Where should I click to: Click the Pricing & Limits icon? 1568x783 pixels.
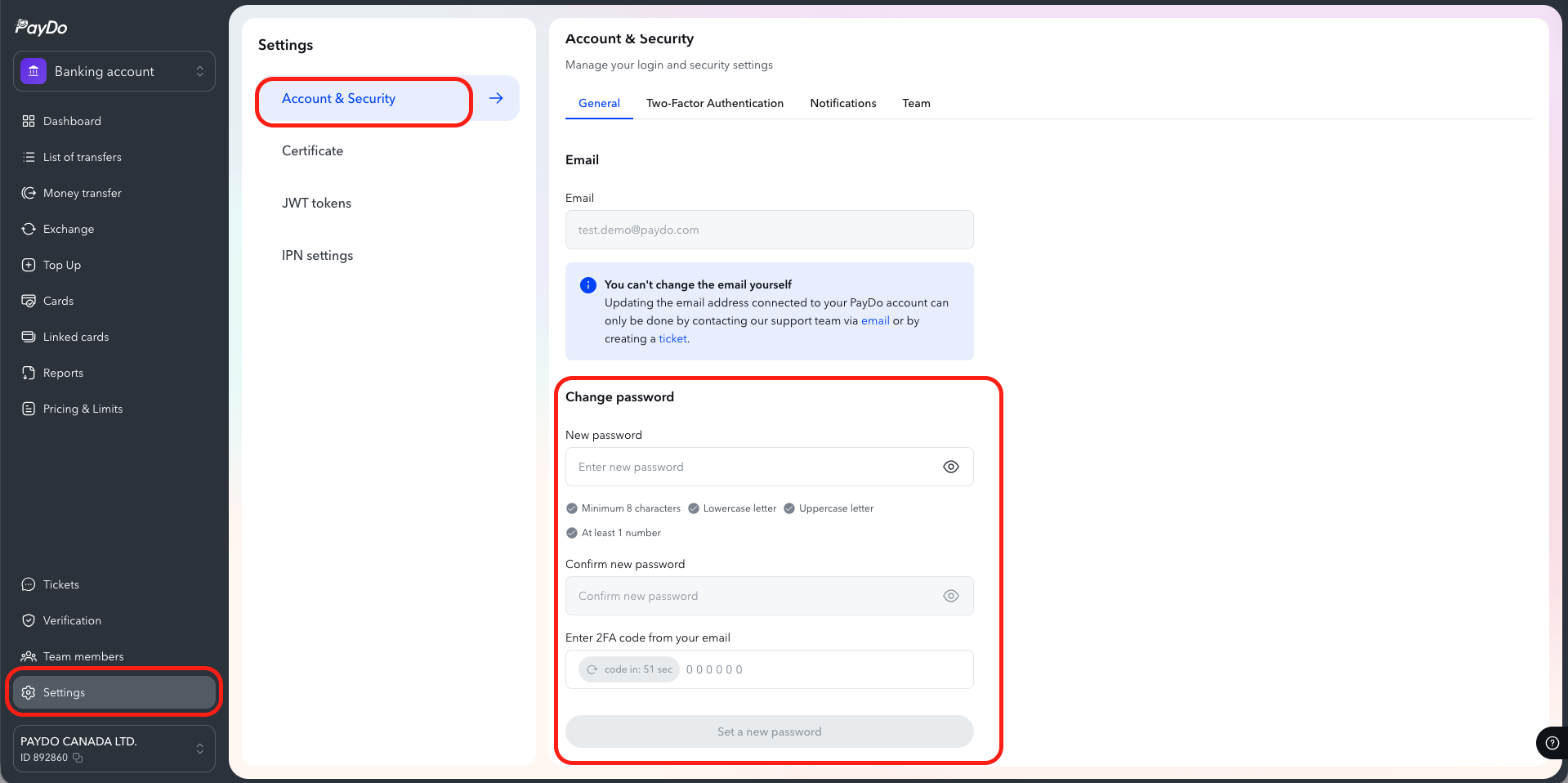[x=29, y=409]
